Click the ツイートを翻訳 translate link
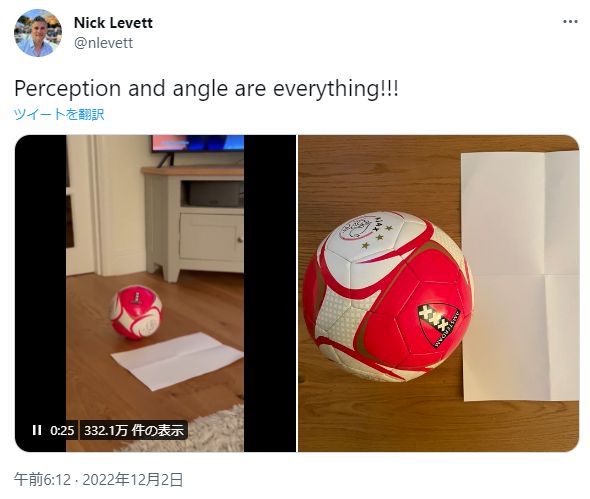This screenshot has width=590, height=499. pyautogui.click(x=59, y=114)
